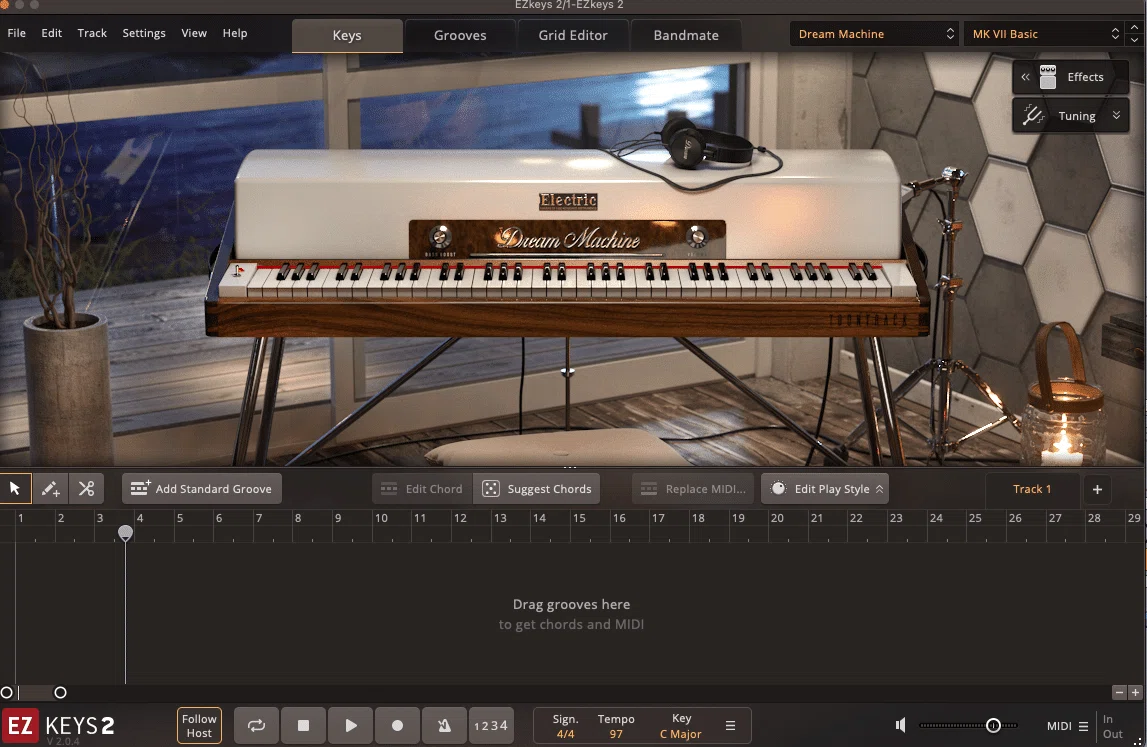The height and width of the screenshot is (747, 1147).
Task: Open the MK VII Basic preset dropdown
Action: pos(1044,34)
